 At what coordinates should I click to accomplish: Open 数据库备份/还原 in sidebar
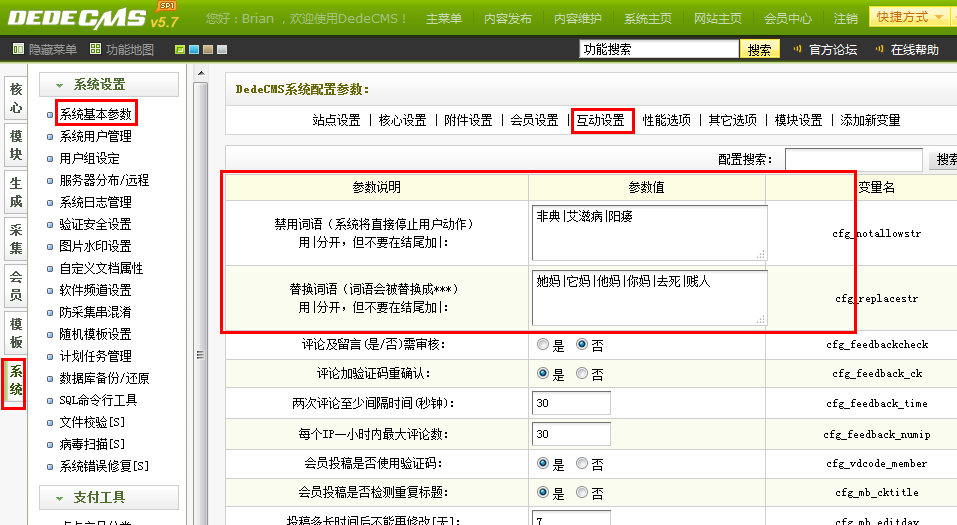click(x=104, y=378)
